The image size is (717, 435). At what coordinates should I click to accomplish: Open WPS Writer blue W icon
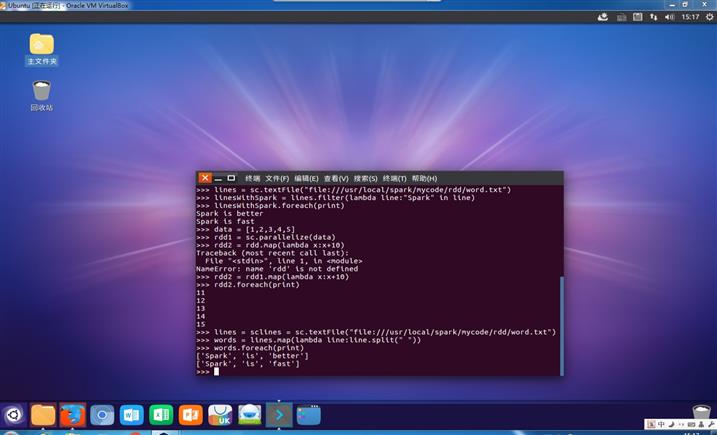tap(132, 415)
